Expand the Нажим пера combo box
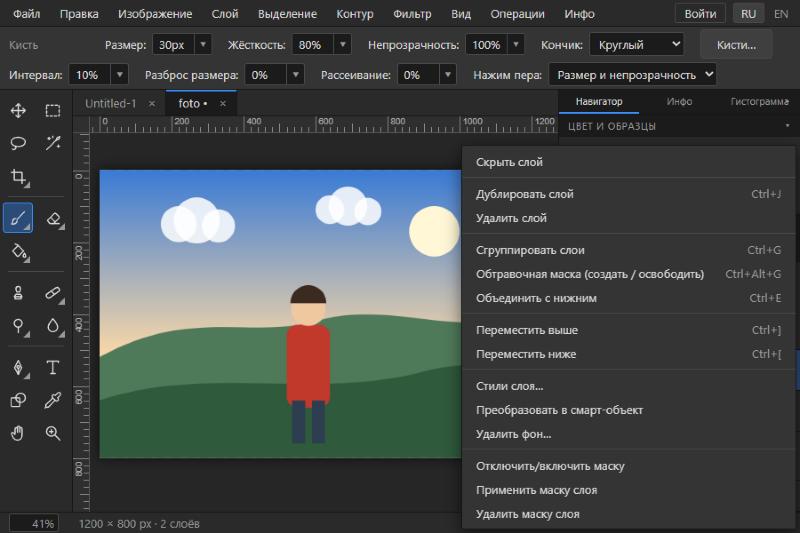This screenshot has width=800, height=533. 632,75
